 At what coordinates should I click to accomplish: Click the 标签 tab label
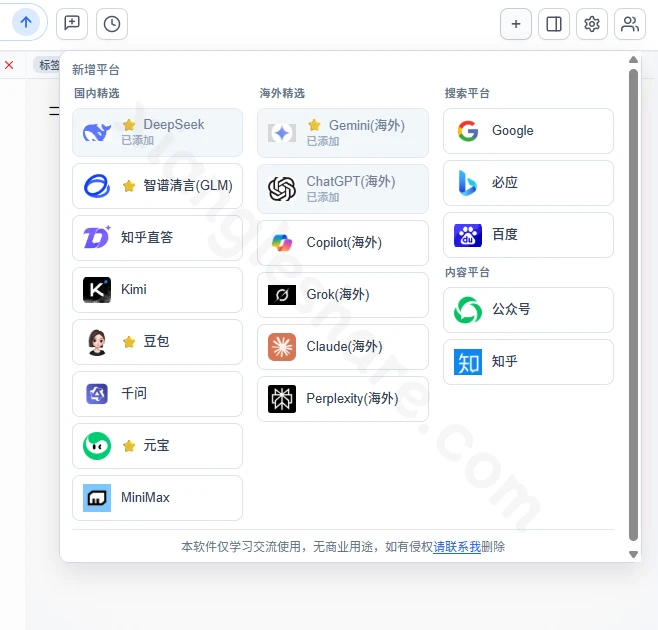(x=49, y=65)
